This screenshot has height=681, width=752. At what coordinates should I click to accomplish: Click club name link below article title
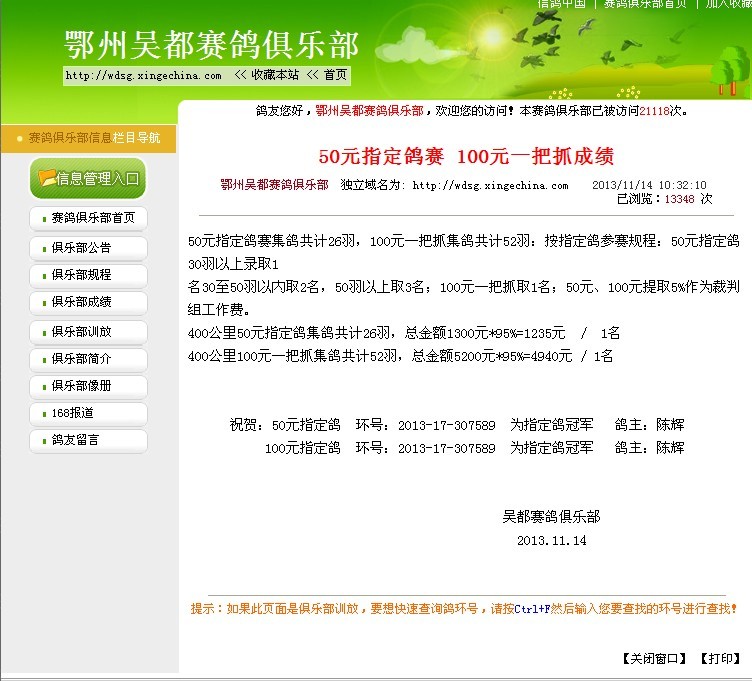[x=274, y=185]
